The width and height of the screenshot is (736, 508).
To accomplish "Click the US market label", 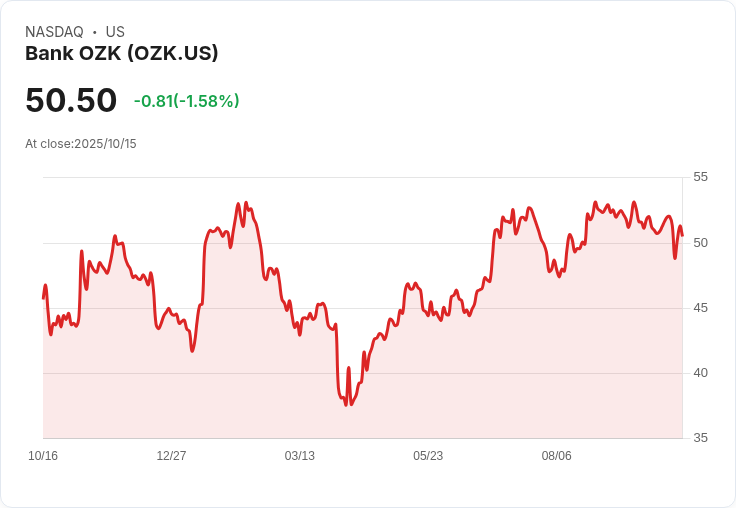I will click(115, 32).
